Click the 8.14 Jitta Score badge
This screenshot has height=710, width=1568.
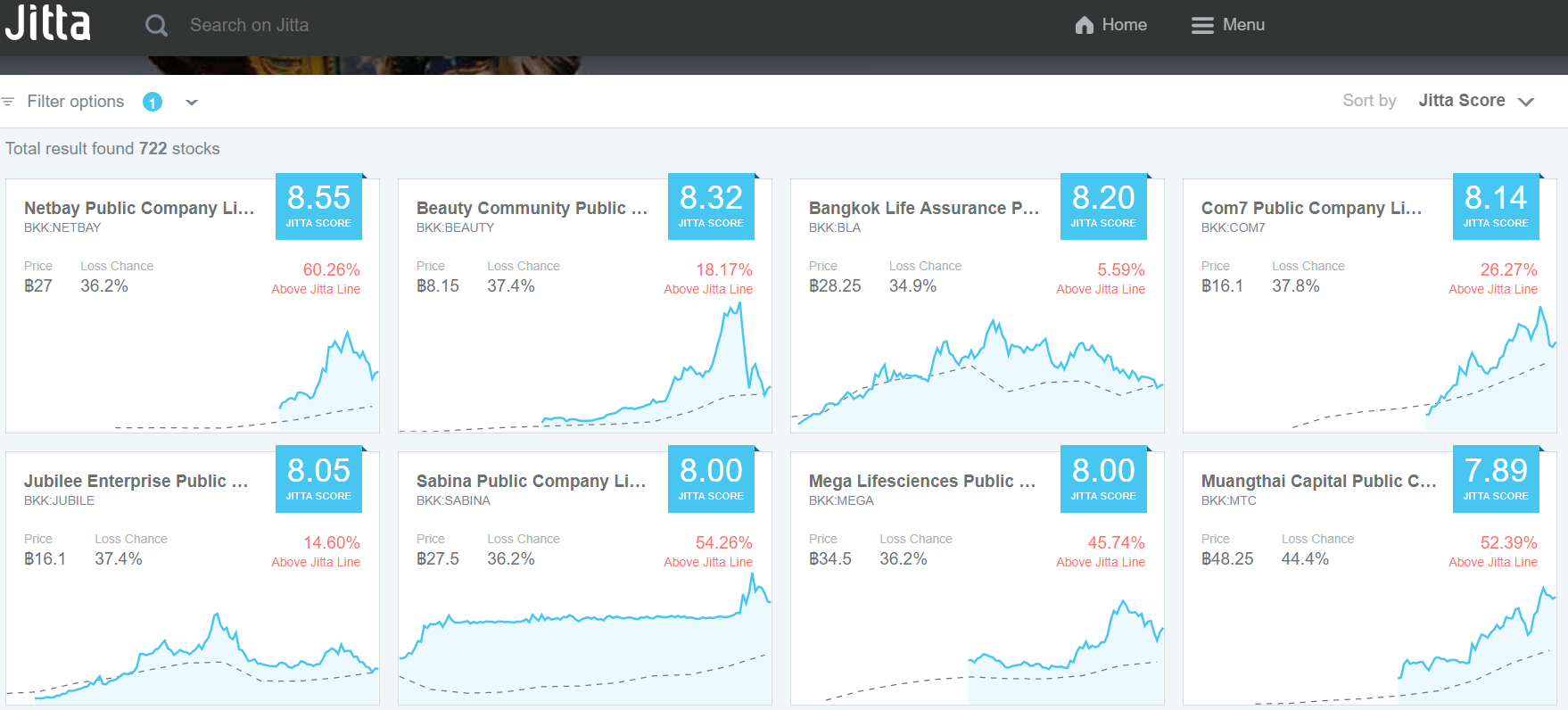pos(1496,206)
